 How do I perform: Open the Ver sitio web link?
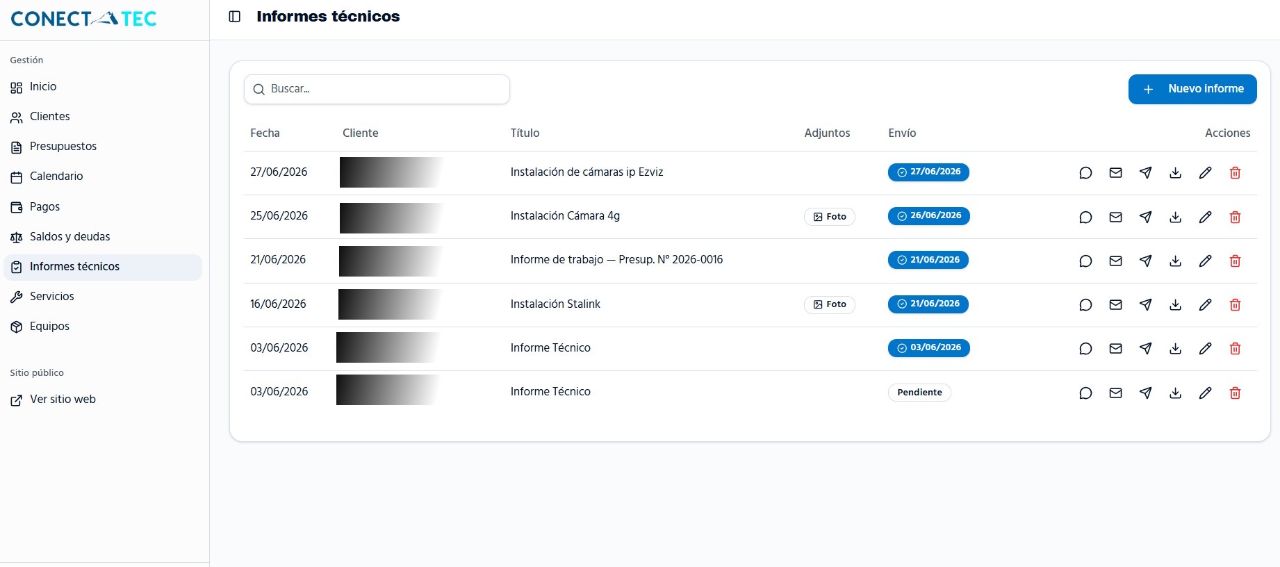(104, 400)
